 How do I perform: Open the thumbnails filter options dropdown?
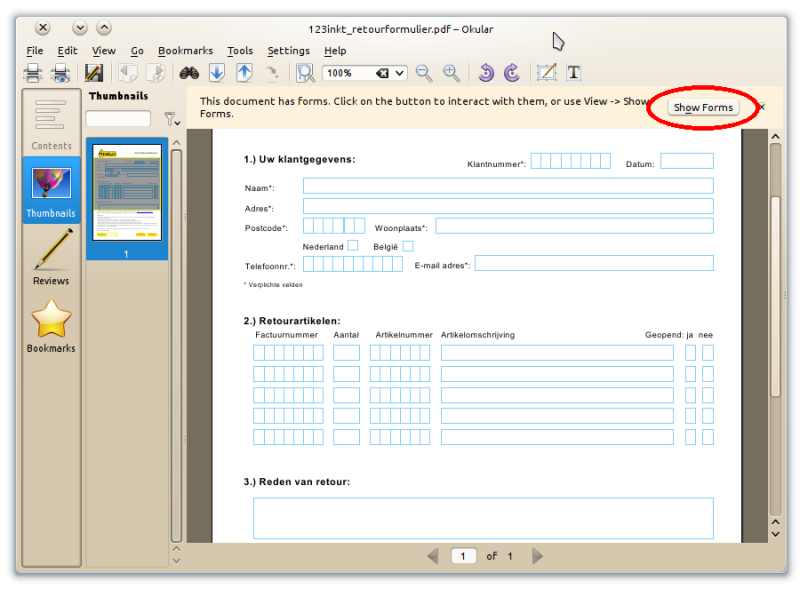(170, 119)
